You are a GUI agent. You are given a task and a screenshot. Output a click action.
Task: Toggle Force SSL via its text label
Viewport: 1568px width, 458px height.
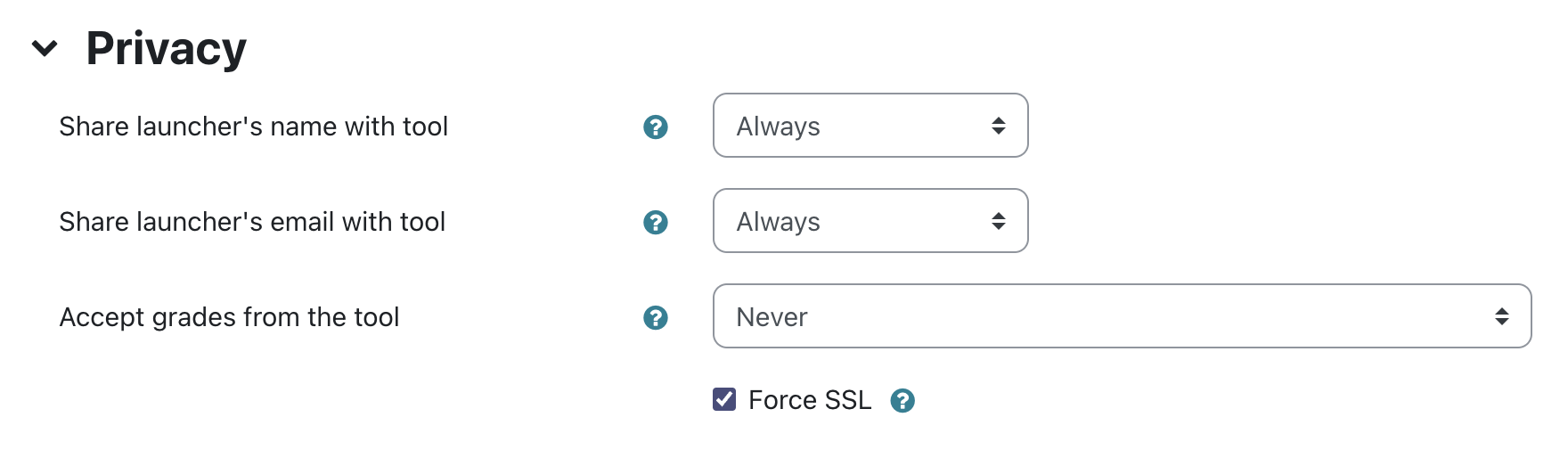click(x=809, y=400)
